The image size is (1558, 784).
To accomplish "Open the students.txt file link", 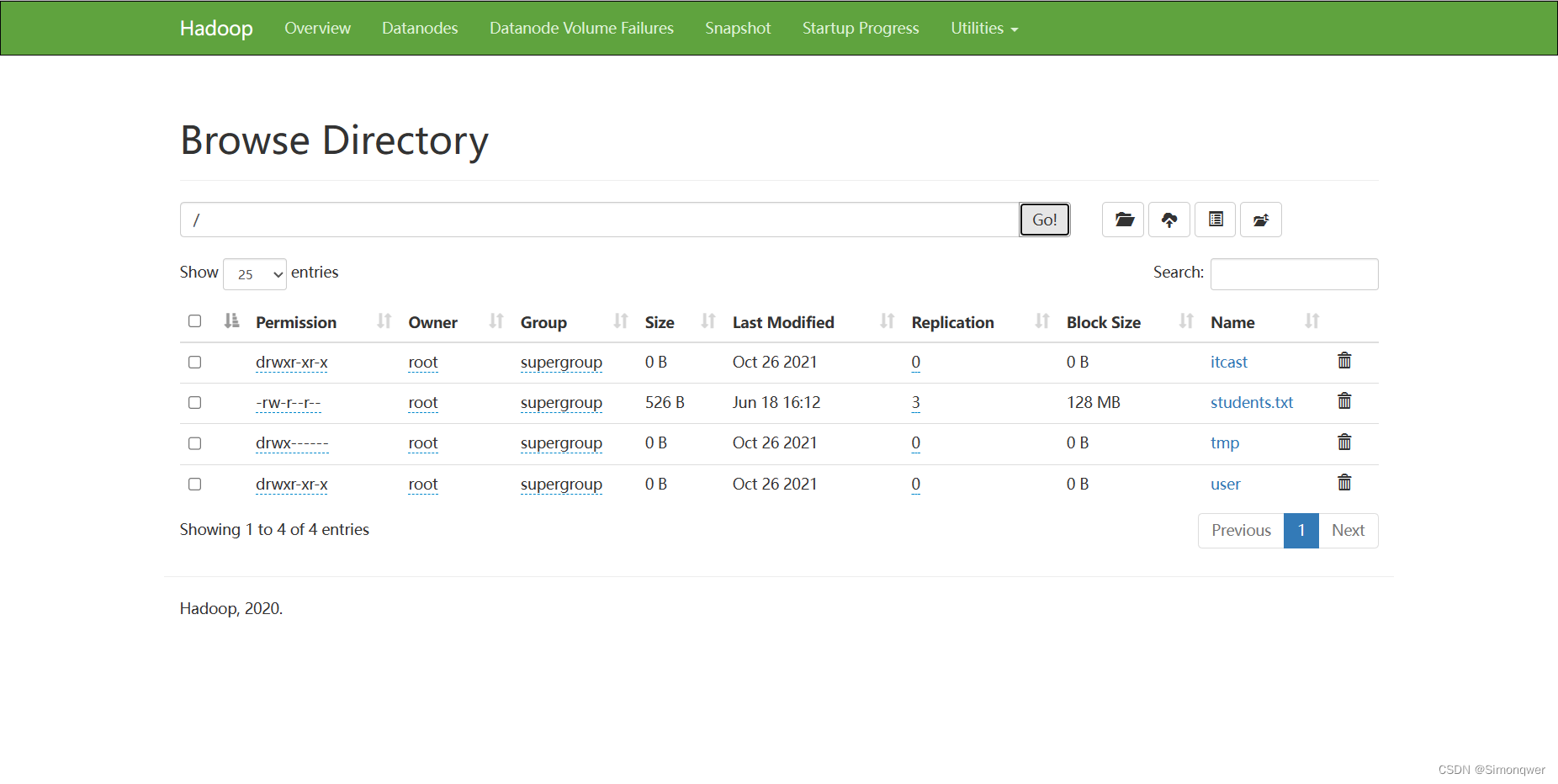I will (1252, 402).
